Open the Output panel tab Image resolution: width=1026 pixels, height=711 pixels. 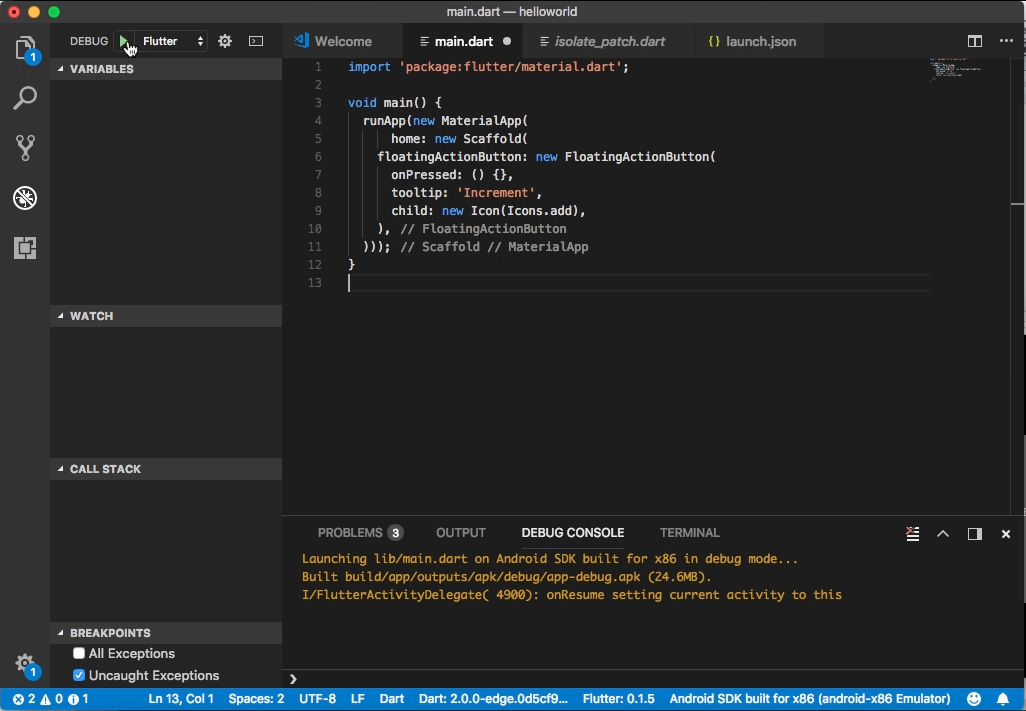click(x=461, y=532)
